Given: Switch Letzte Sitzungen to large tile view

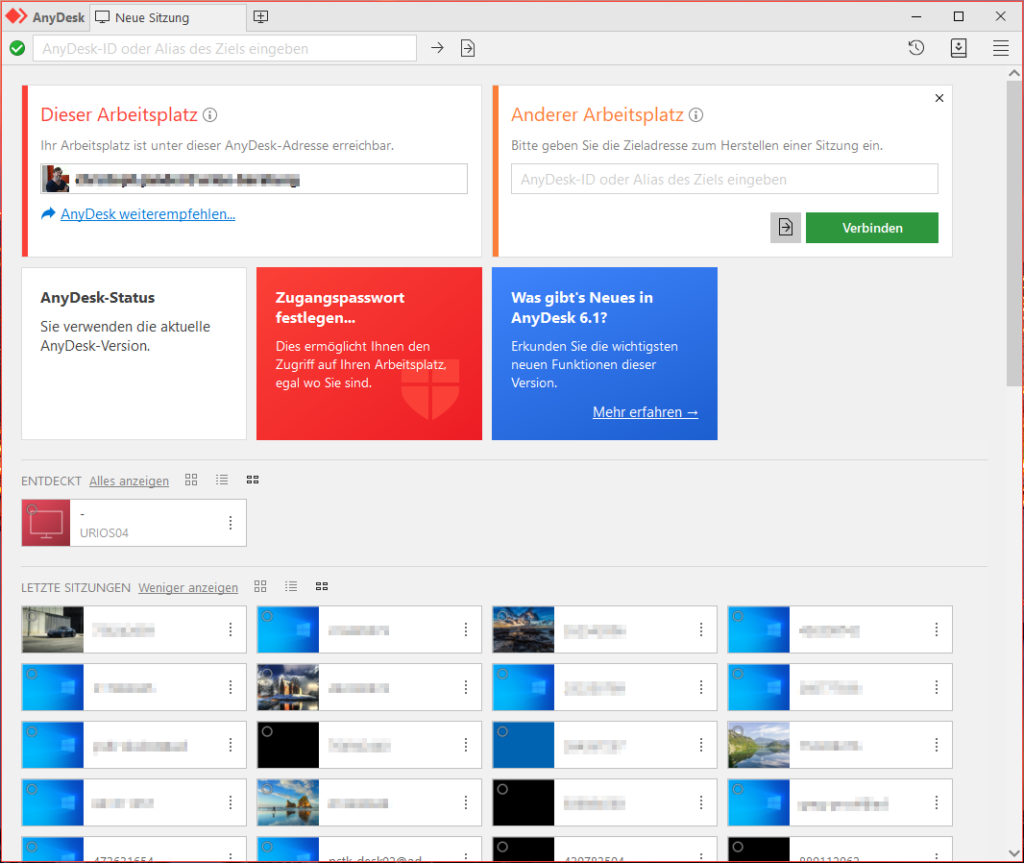Looking at the screenshot, I should tap(260, 587).
